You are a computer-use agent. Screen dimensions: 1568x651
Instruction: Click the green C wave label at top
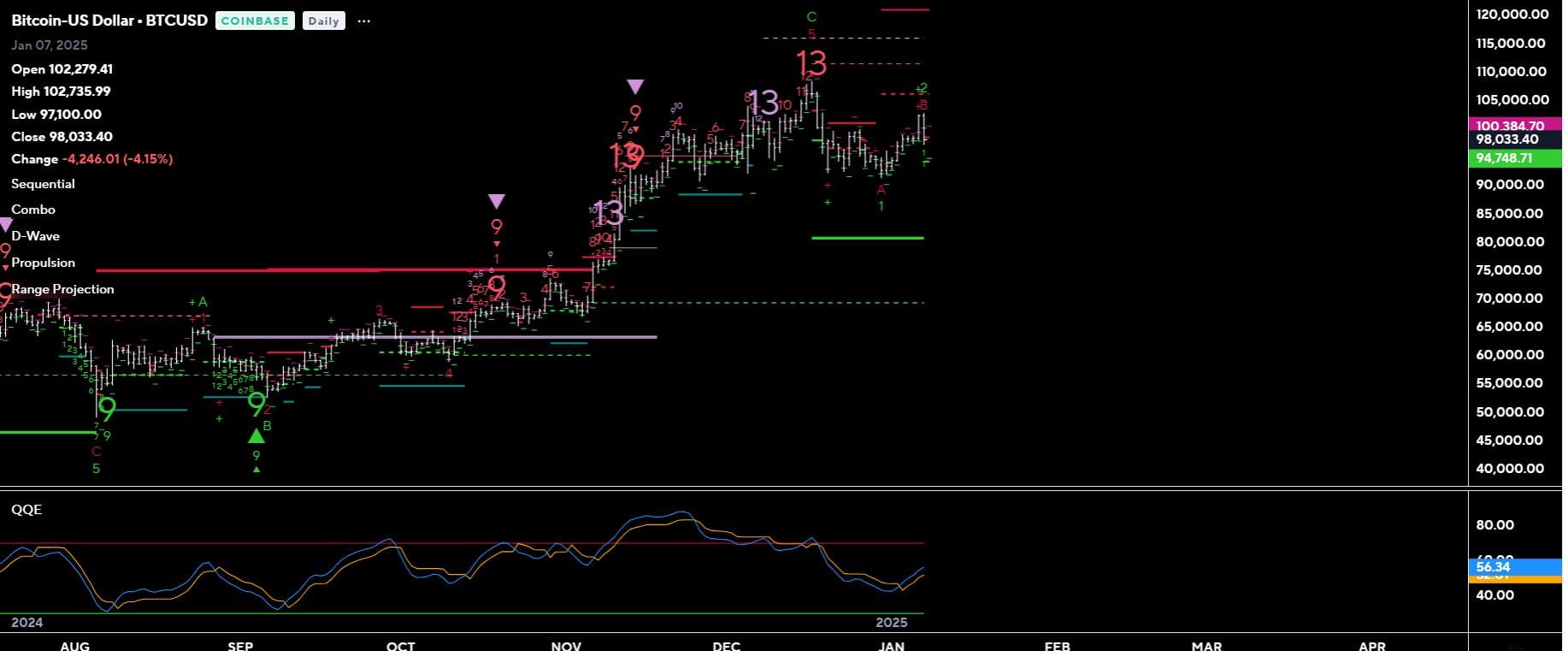click(811, 17)
